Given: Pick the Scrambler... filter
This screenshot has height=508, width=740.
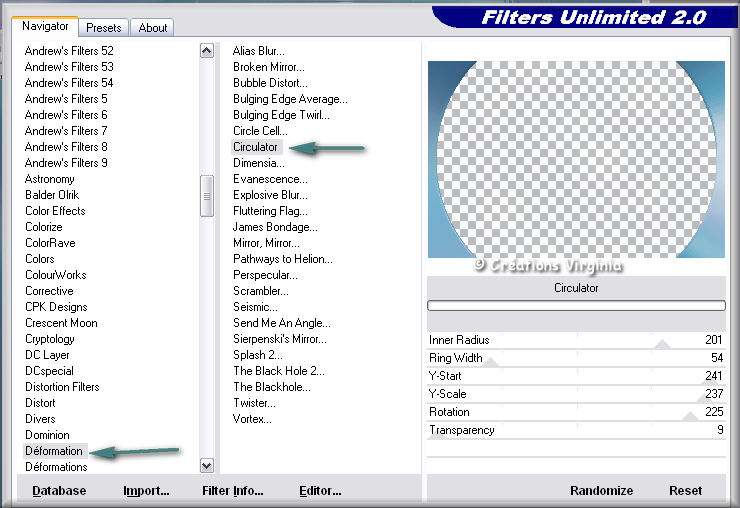Looking at the screenshot, I should click(x=261, y=291).
